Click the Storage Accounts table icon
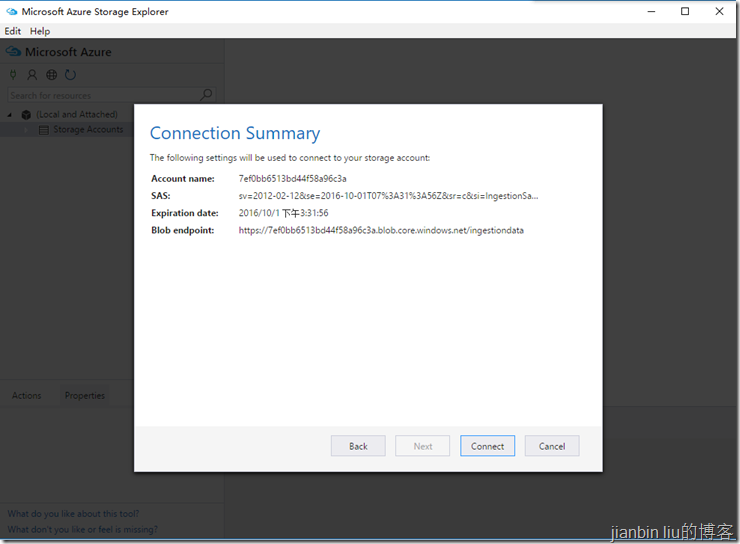The height and width of the screenshot is (544, 740). pos(43,130)
